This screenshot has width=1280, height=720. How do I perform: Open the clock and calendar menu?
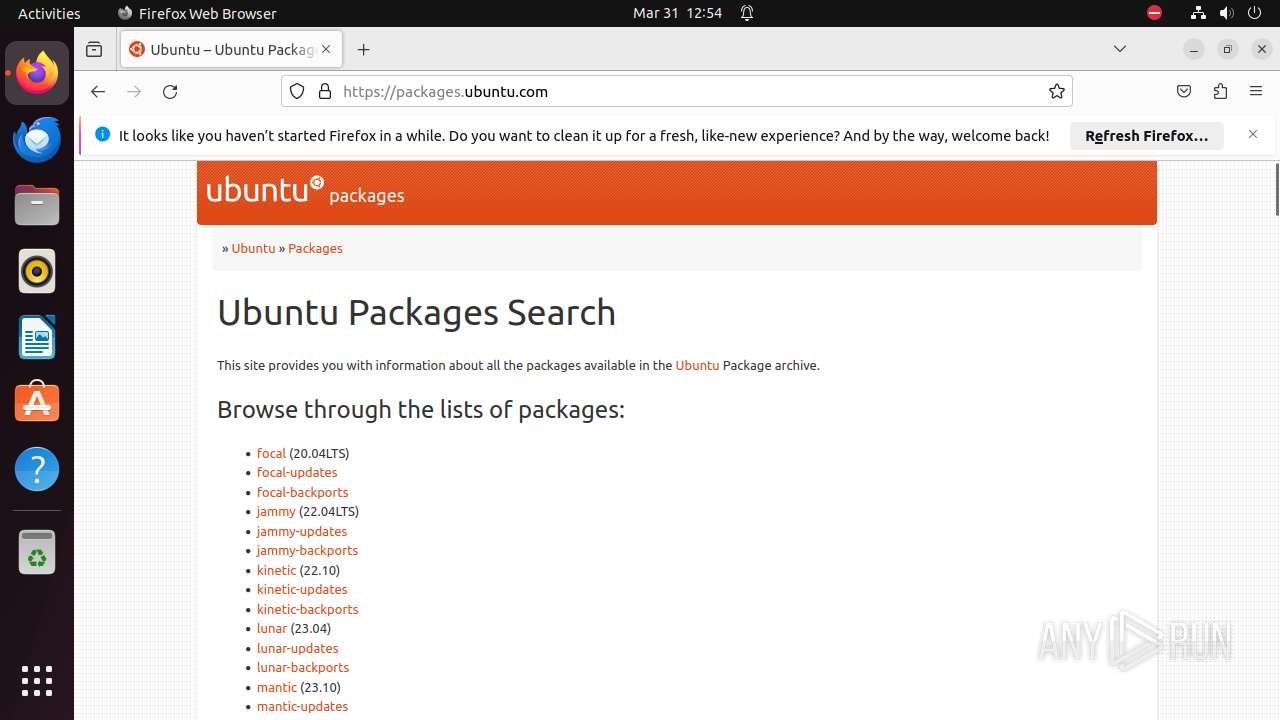click(677, 13)
